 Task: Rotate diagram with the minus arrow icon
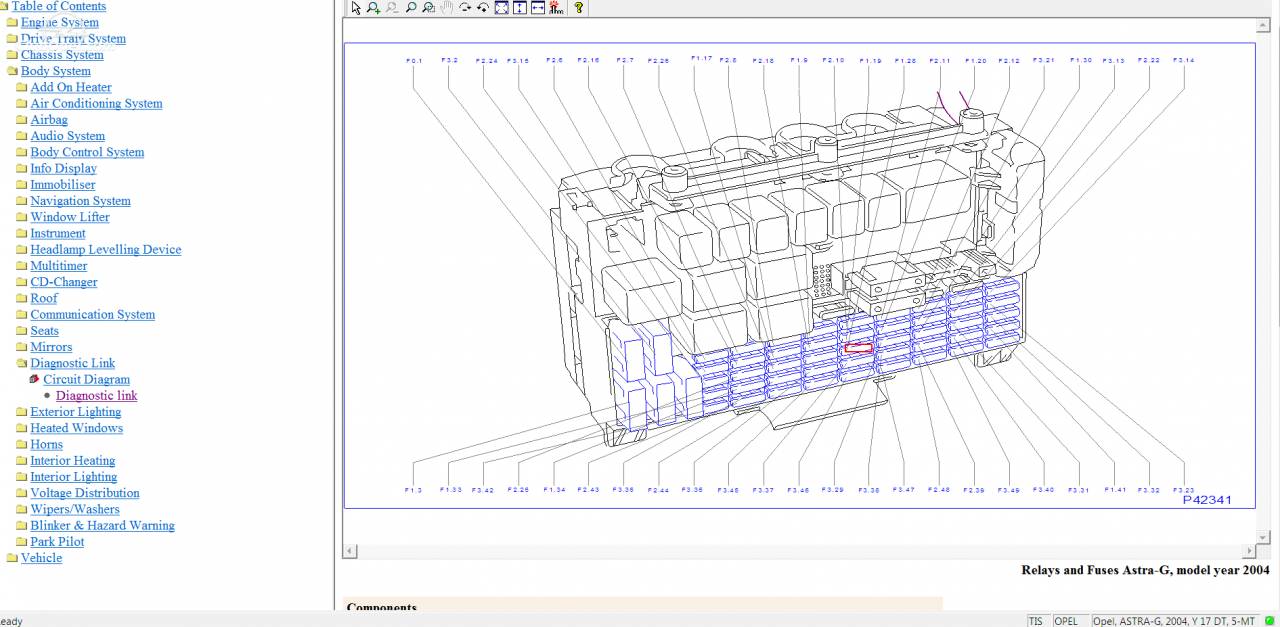[x=465, y=8]
